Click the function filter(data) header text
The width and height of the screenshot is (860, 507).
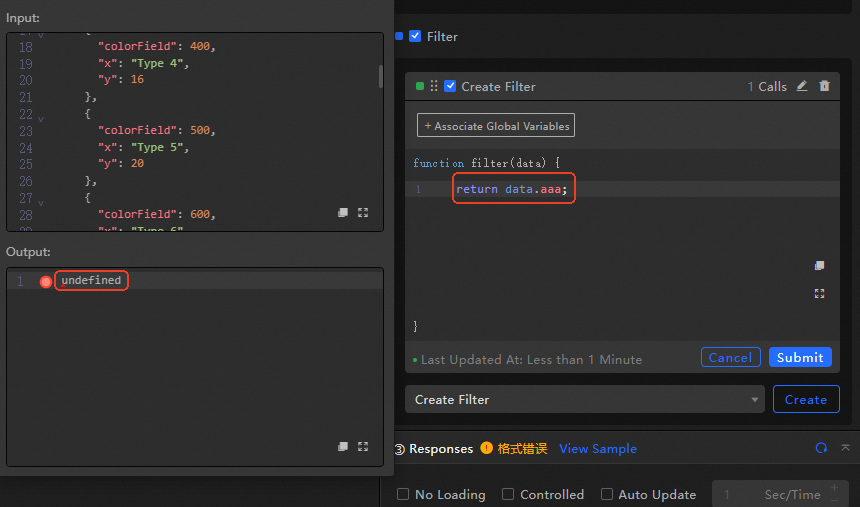[x=486, y=162]
